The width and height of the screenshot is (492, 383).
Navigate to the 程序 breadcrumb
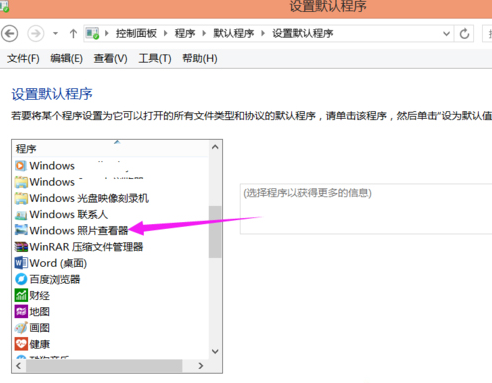click(185, 33)
